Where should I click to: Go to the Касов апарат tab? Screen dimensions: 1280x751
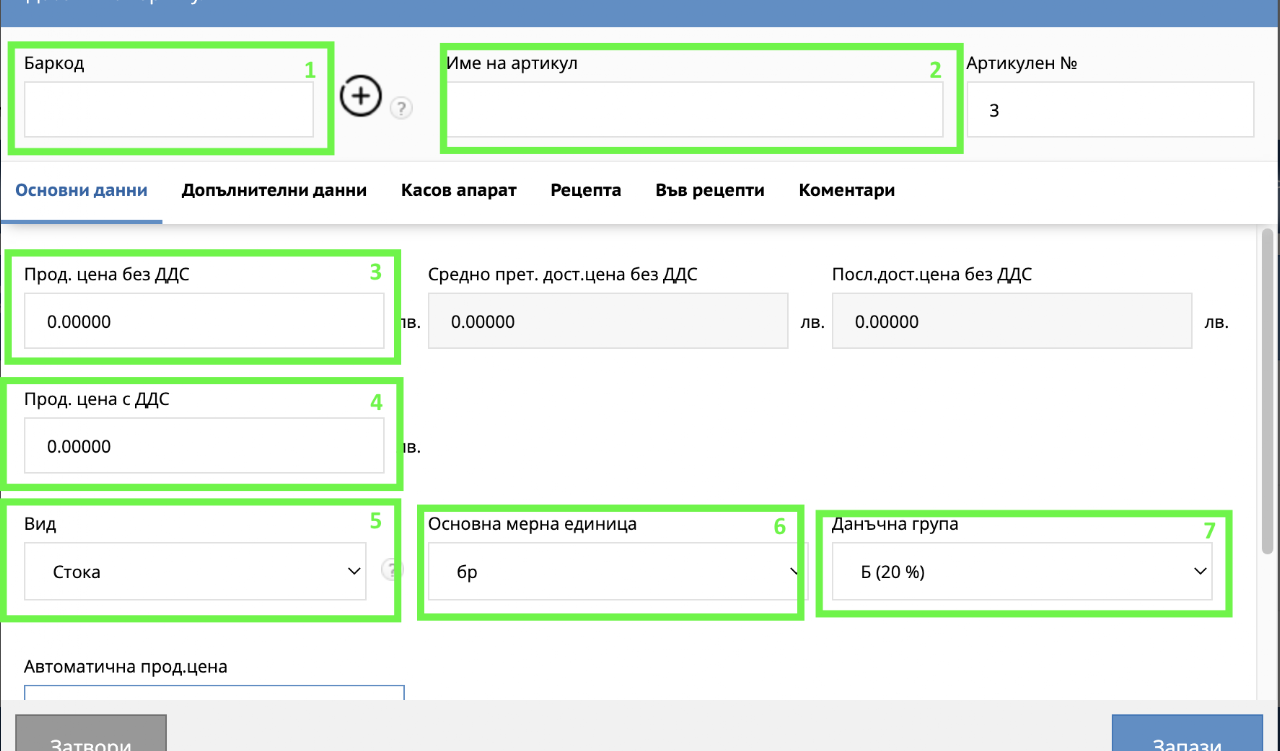click(x=459, y=190)
